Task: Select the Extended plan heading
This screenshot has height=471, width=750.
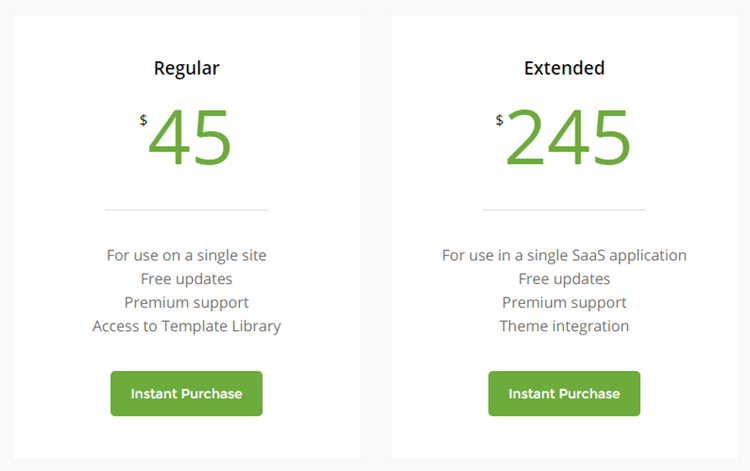Action: (564, 68)
